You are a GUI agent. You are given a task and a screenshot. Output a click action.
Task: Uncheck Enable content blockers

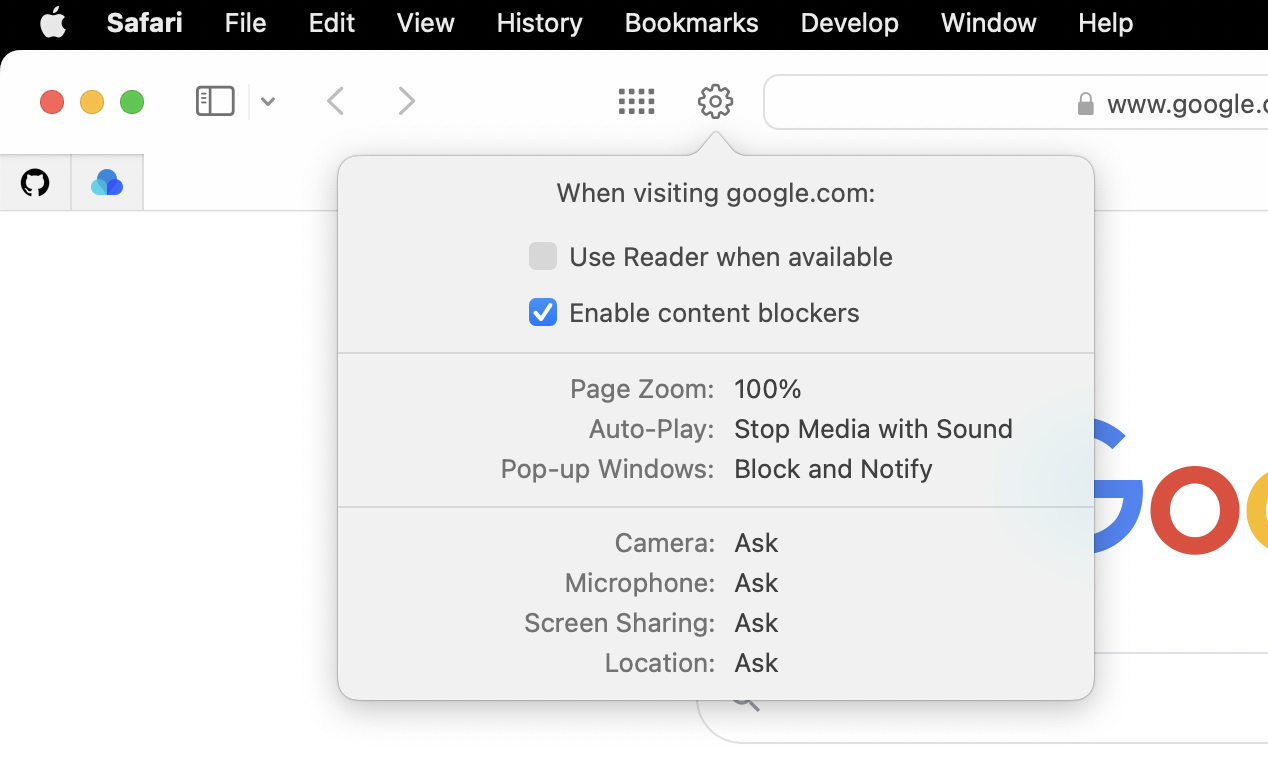[x=543, y=312]
